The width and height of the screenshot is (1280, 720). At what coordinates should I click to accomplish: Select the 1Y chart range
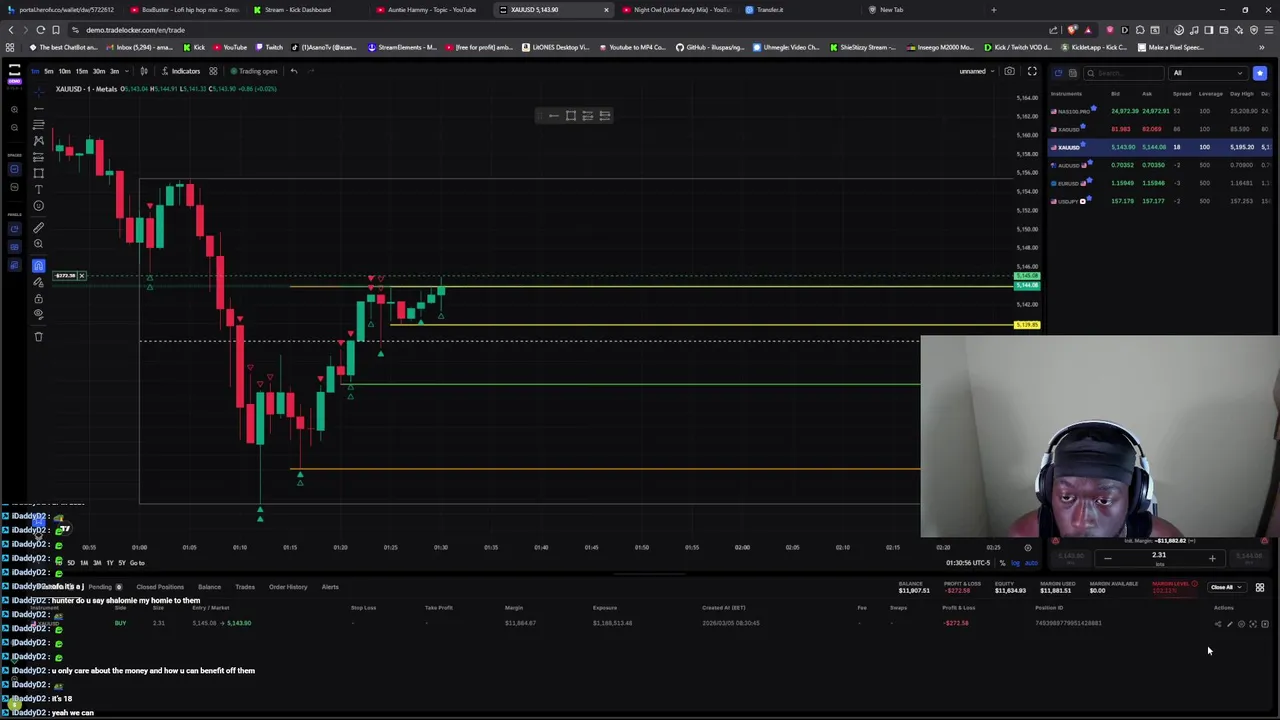point(110,563)
